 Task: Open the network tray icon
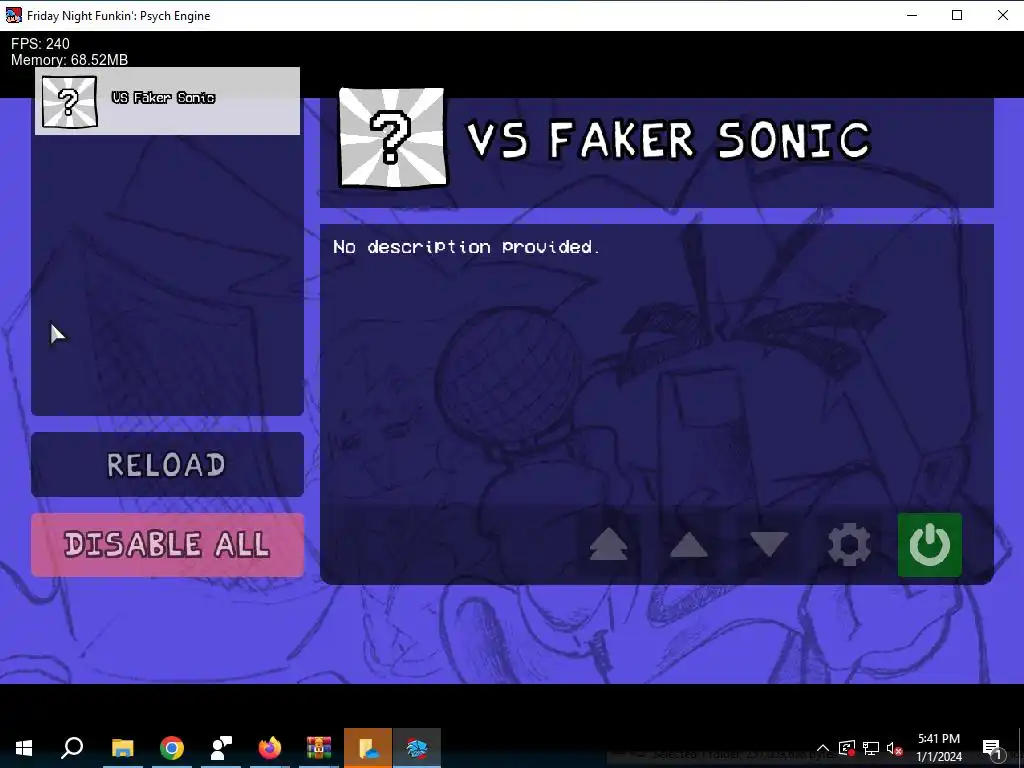pyautogui.click(x=871, y=748)
